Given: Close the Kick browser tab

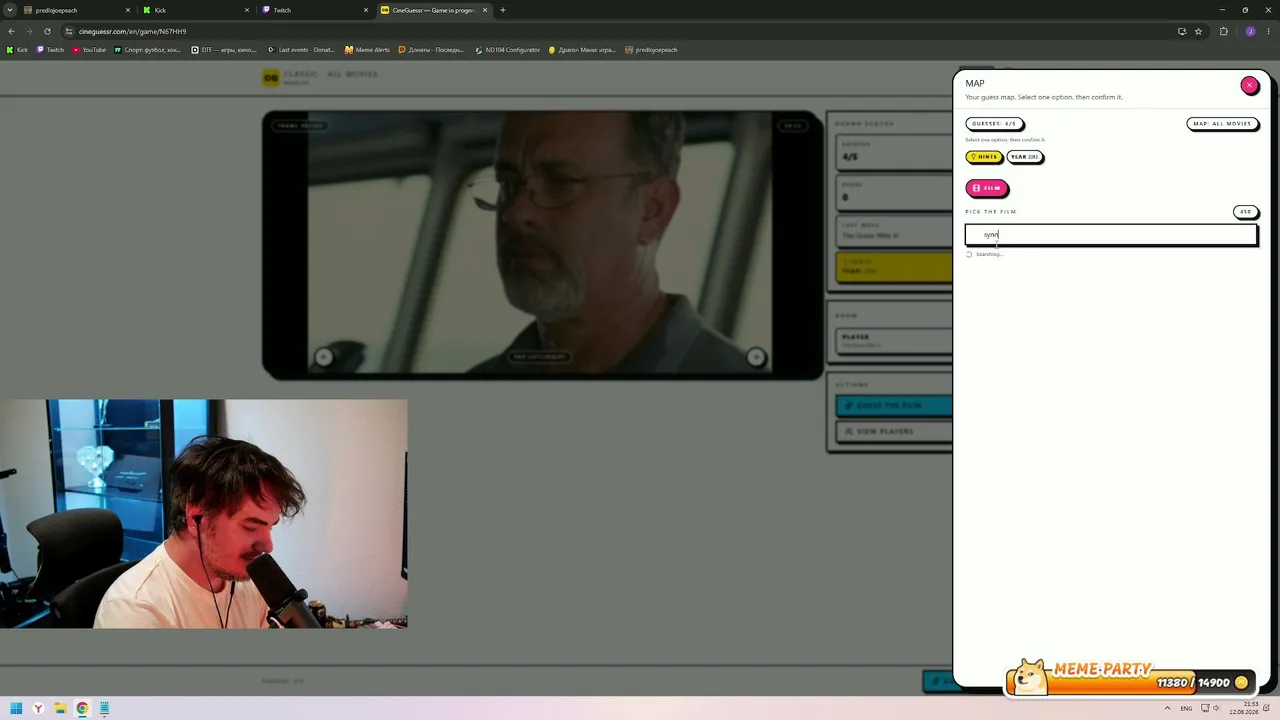Looking at the screenshot, I should (x=246, y=10).
